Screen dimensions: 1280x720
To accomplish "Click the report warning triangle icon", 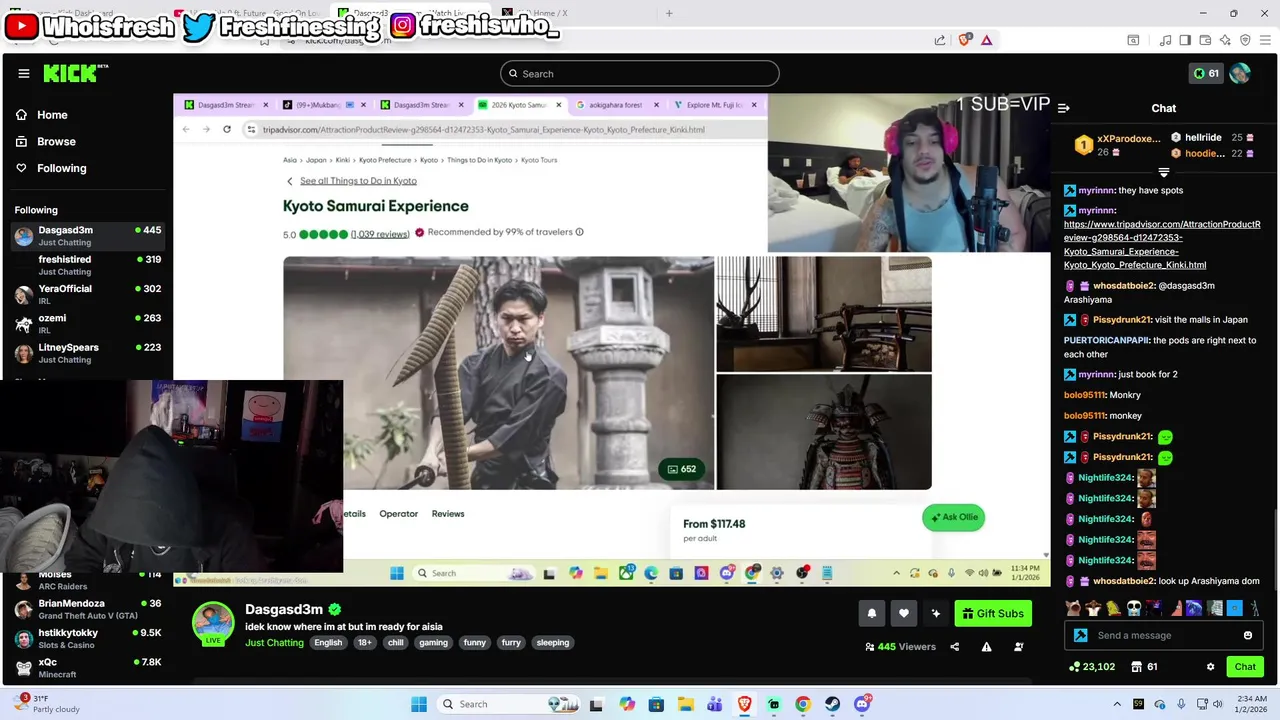I will click(x=986, y=647).
